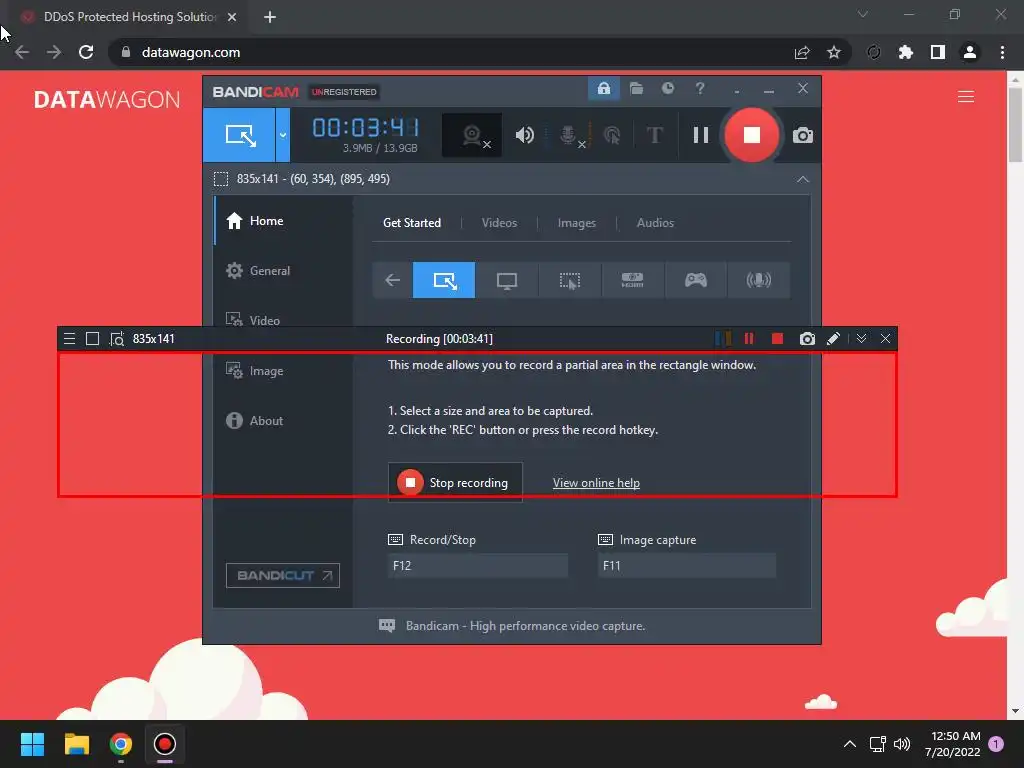The height and width of the screenshot is (768, 1024).
Task: Open the recording bar hamburger menu
Action: tap(69, 338)
